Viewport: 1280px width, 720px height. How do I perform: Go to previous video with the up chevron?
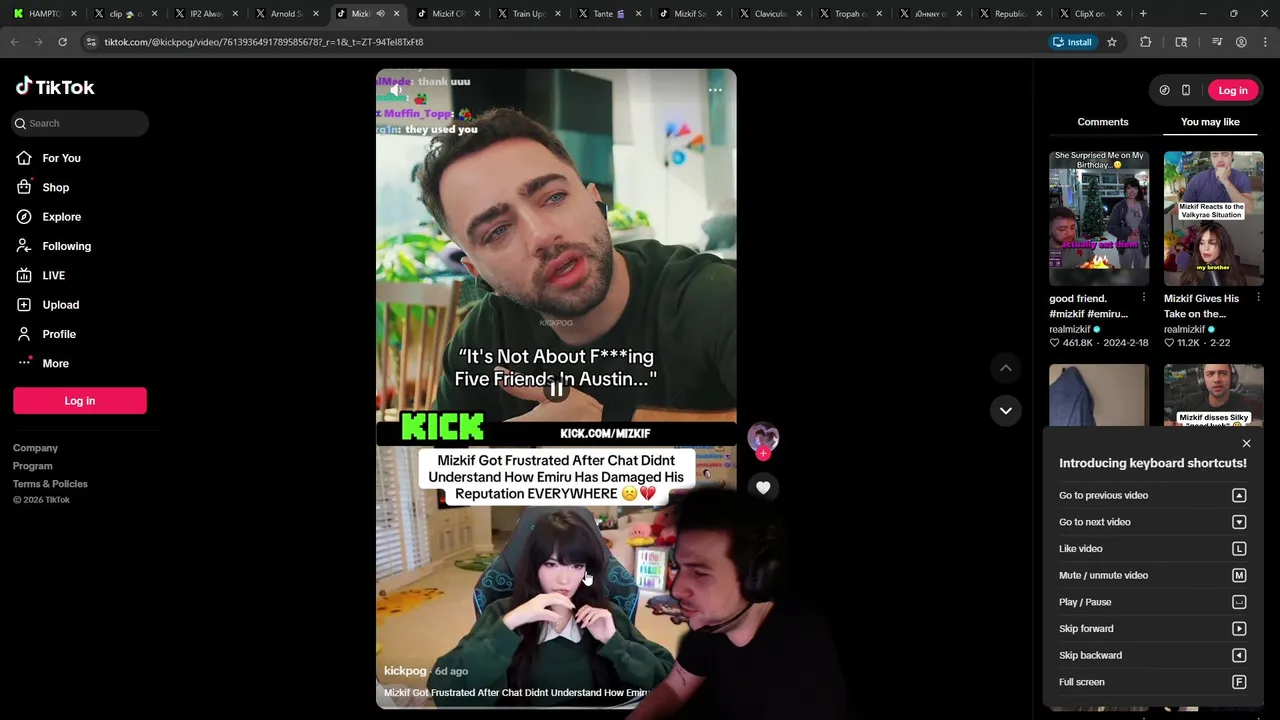click(x=1006, y=368)
